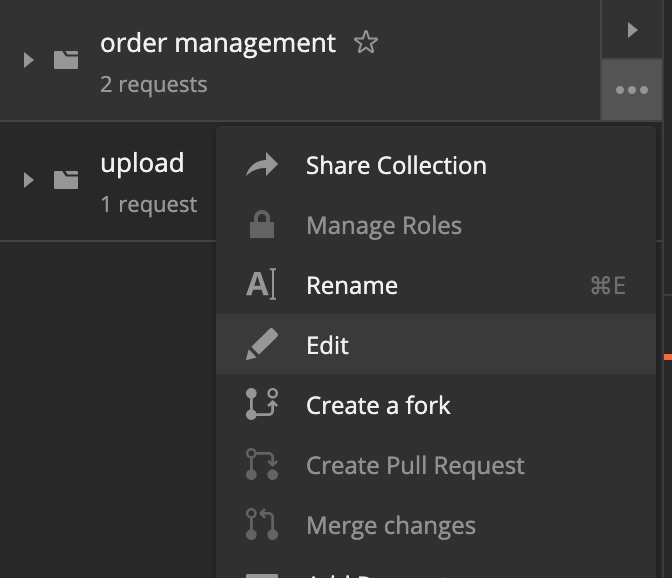The height and width of the screenshot is (578, 672).
Task: Select Share Collection from the menu
Action: click(396, 166)
